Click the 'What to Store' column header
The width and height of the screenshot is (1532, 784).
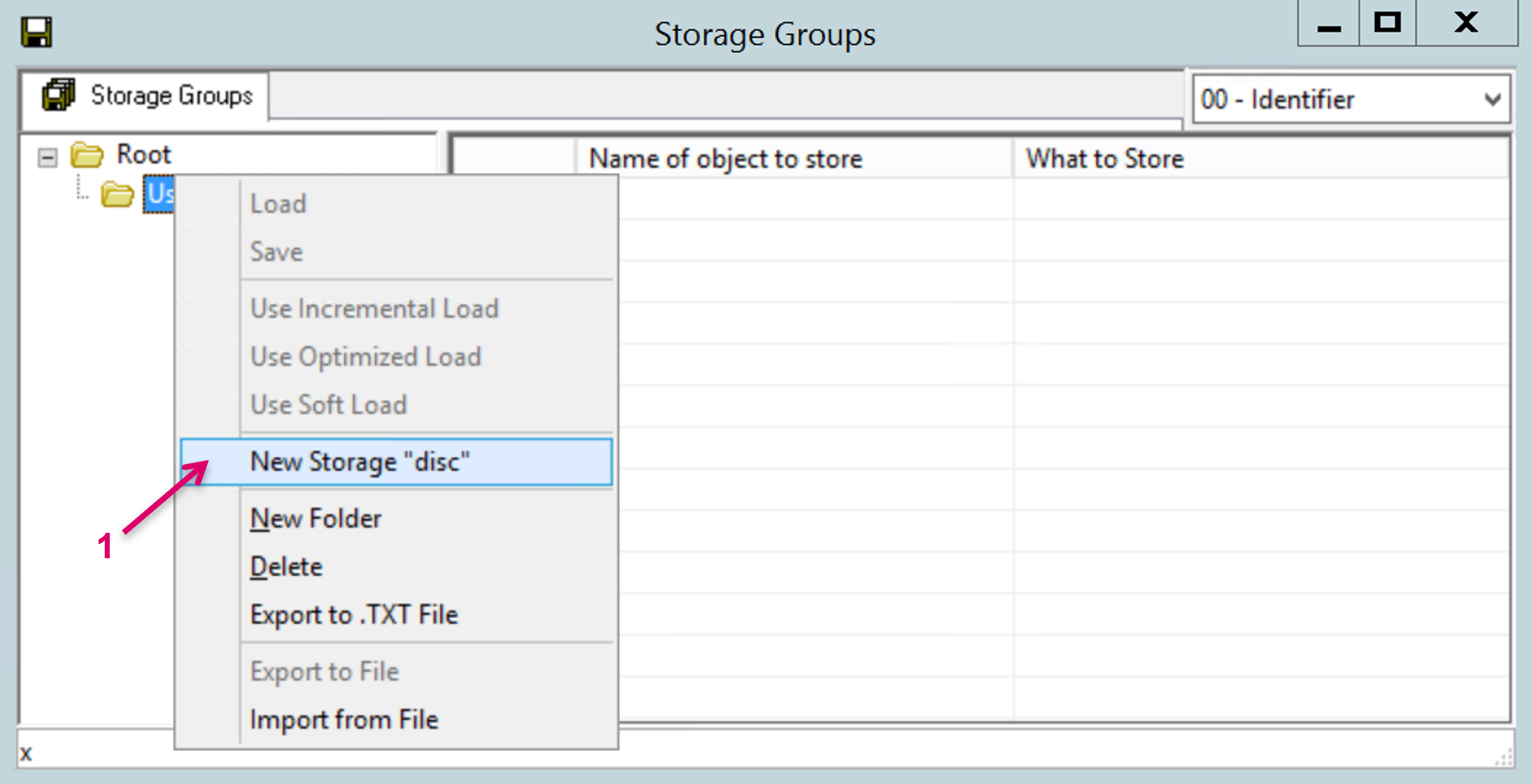1104,158
